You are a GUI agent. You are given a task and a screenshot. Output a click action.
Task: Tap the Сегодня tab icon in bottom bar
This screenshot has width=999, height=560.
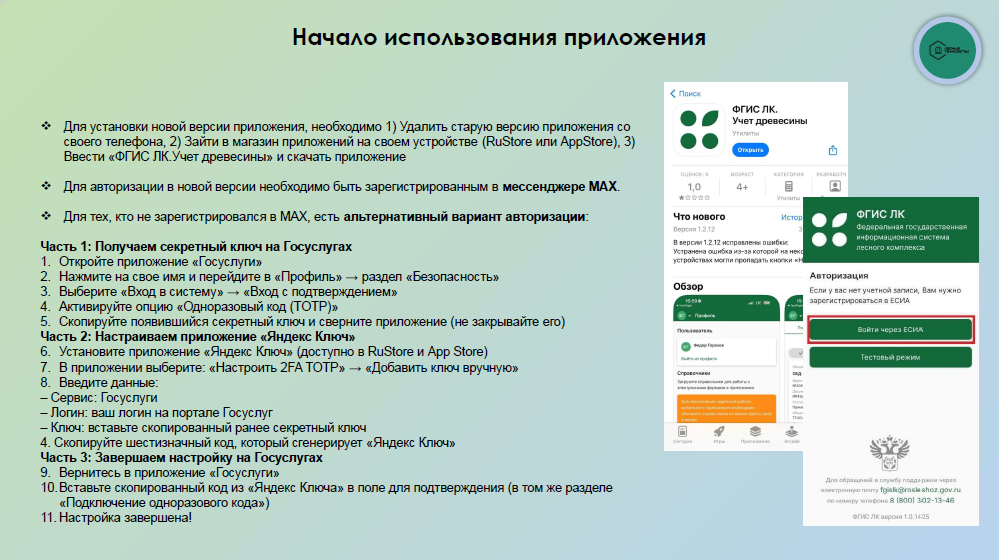[x=680, y=433]
